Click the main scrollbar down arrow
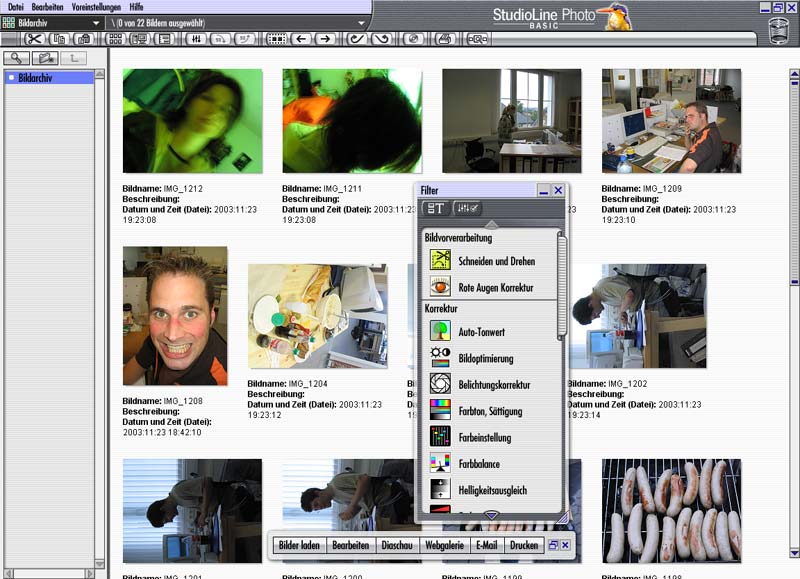Viewport: 800px width, 579px height. coord(794,553)
